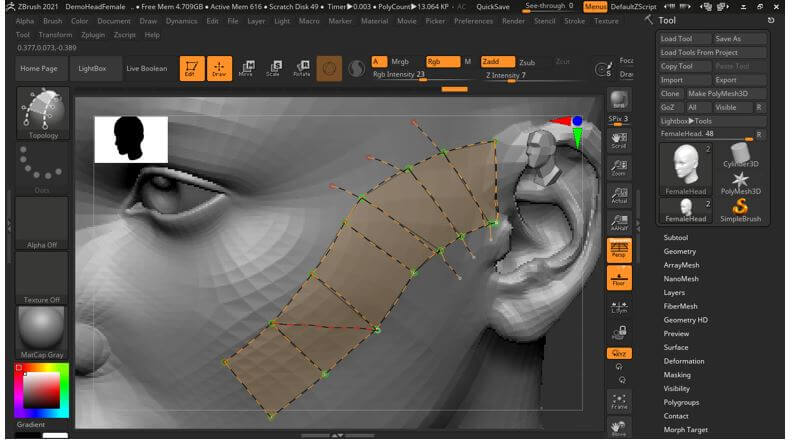798x445 pixels.
Task: Expand the Subtool section
Action: 675,237
